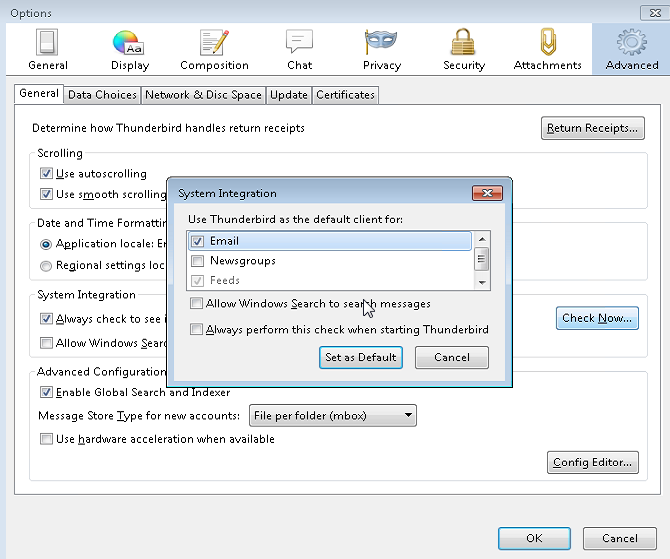Viewport: 670px width, 559px height.
Task: Click the Check Now button
Action: (597, 318)
